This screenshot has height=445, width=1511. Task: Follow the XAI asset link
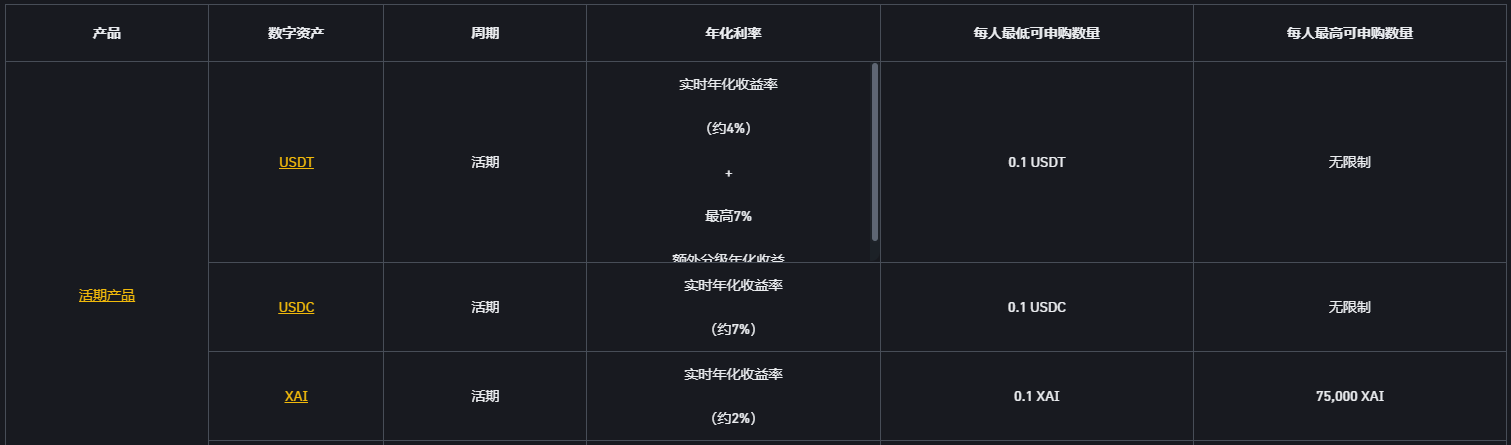tap(296, 396)
